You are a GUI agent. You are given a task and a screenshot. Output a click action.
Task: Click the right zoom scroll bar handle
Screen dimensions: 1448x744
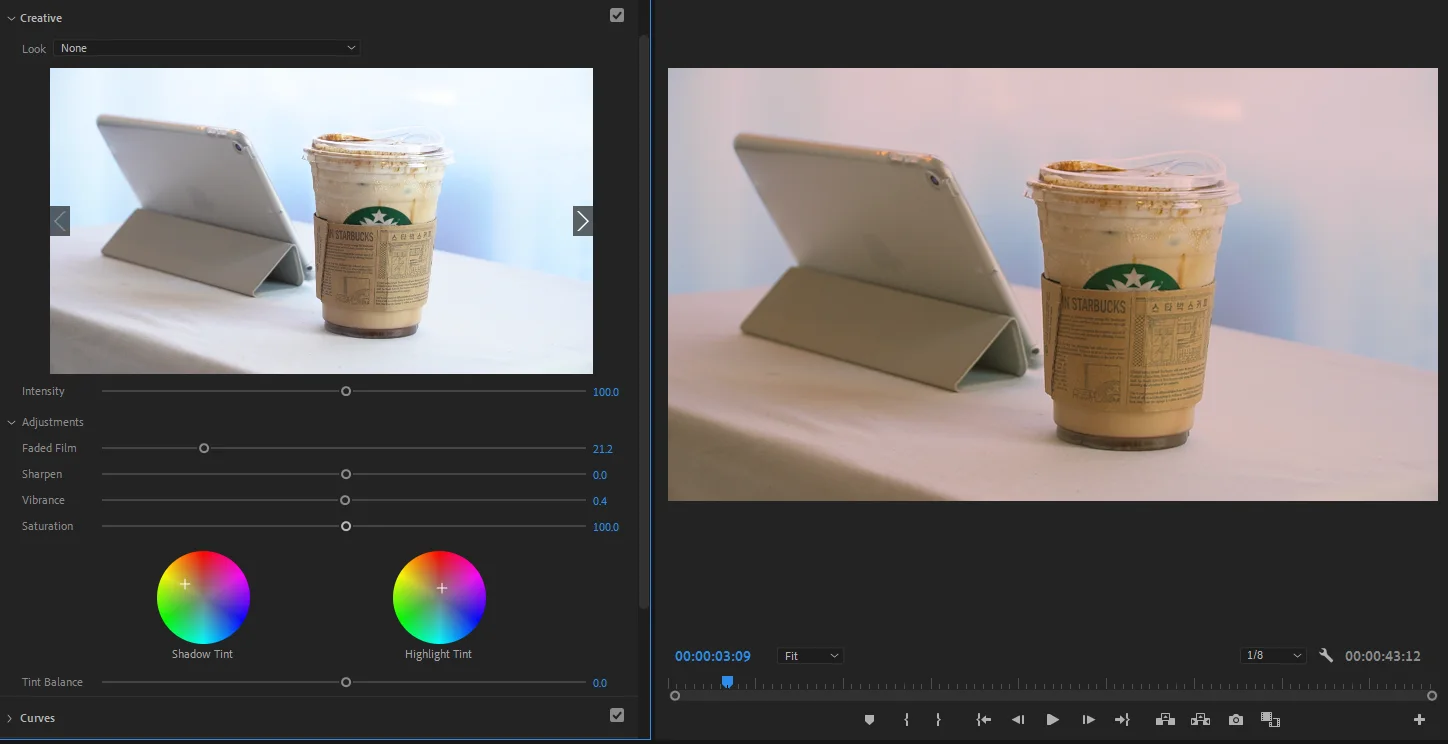[1432, 695]
